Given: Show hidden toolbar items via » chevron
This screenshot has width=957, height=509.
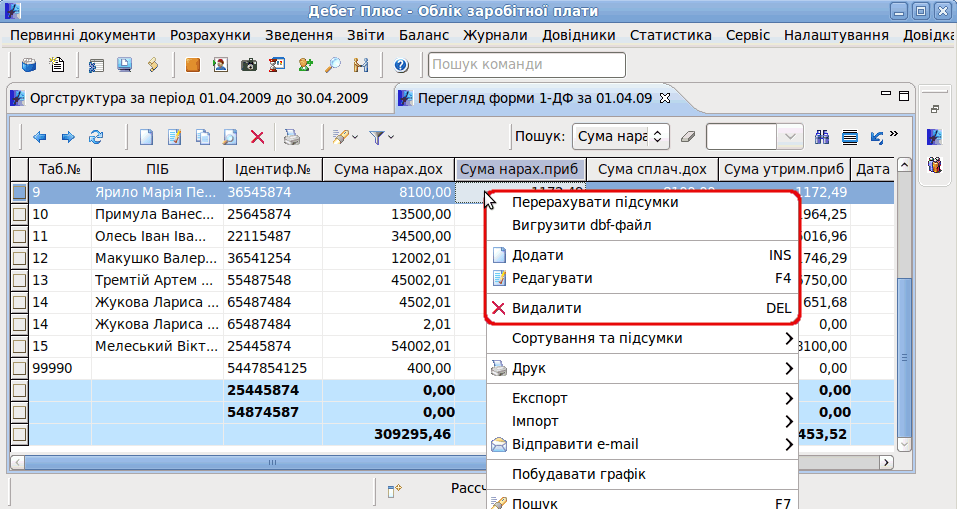Looking at the screenshot, I should [x=894, y=134].
